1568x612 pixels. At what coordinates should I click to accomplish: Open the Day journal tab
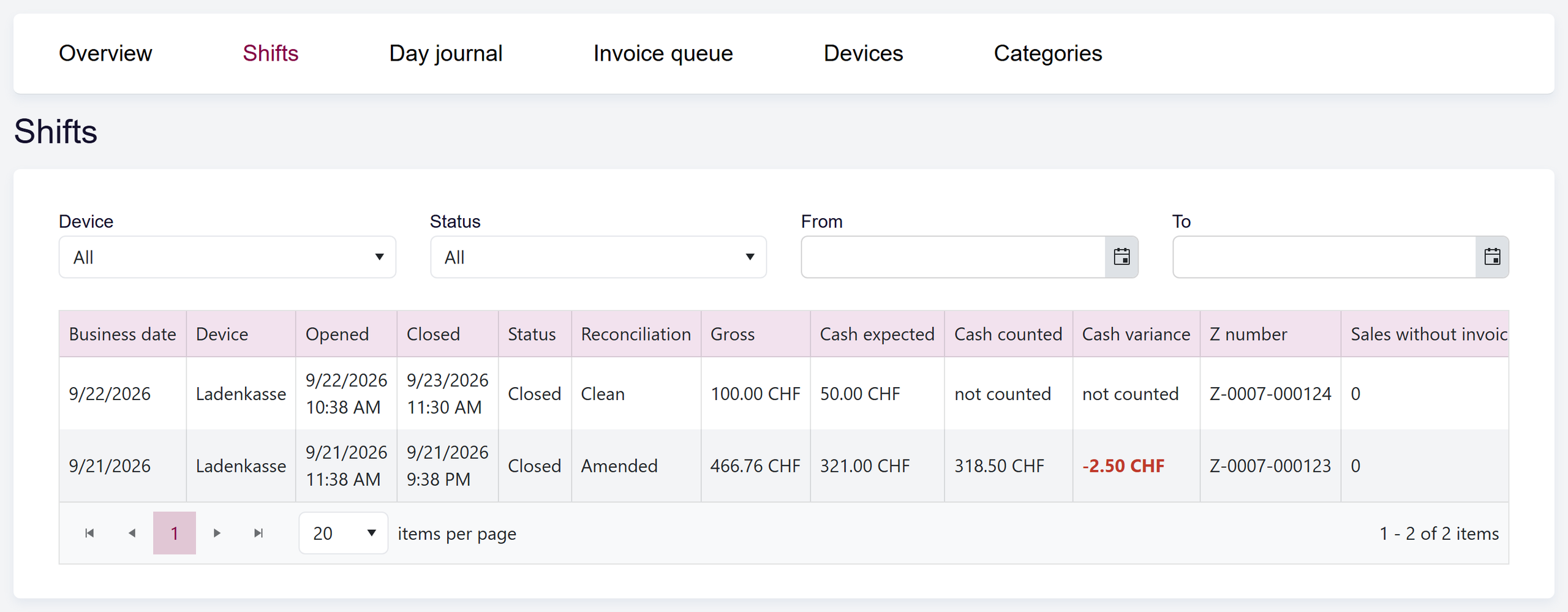coord(446,53)
